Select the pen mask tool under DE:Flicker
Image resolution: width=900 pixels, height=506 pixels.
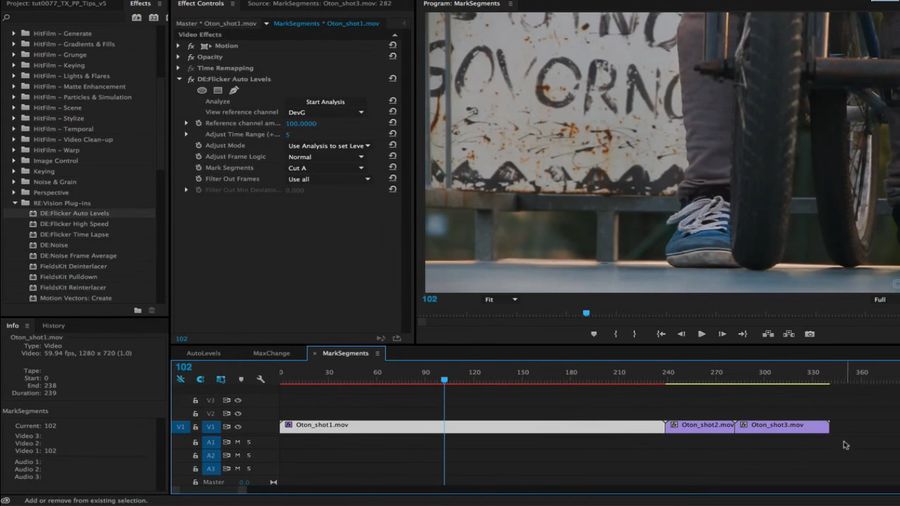(234, 90)
